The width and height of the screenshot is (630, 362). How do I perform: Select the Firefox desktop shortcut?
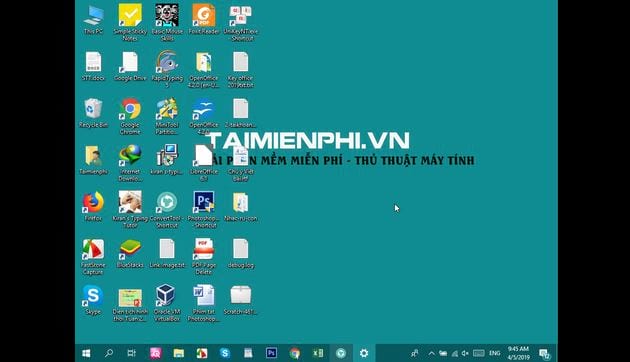(x=93, y=207)
